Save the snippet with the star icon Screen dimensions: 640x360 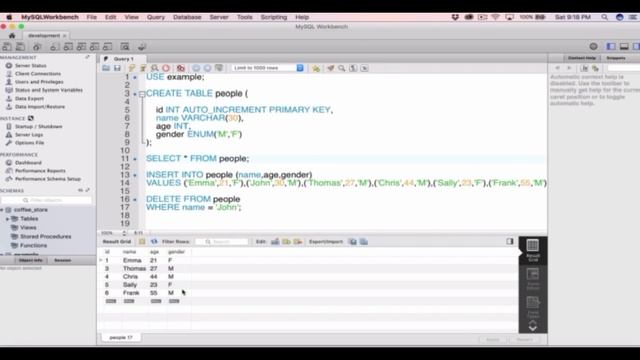click(316, 68)
